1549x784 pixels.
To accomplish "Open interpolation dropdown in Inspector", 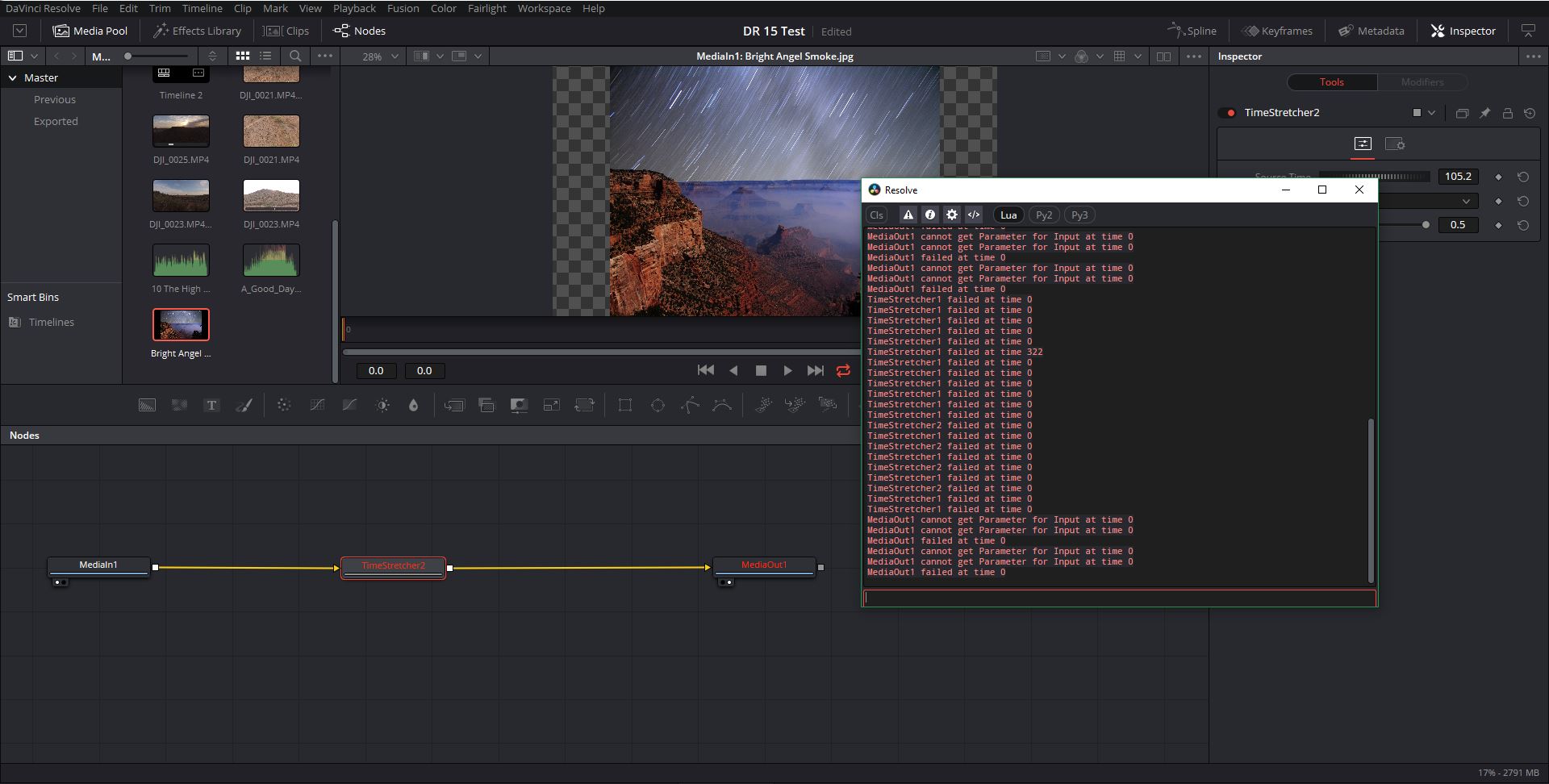I will click(x=1466, y=201).
